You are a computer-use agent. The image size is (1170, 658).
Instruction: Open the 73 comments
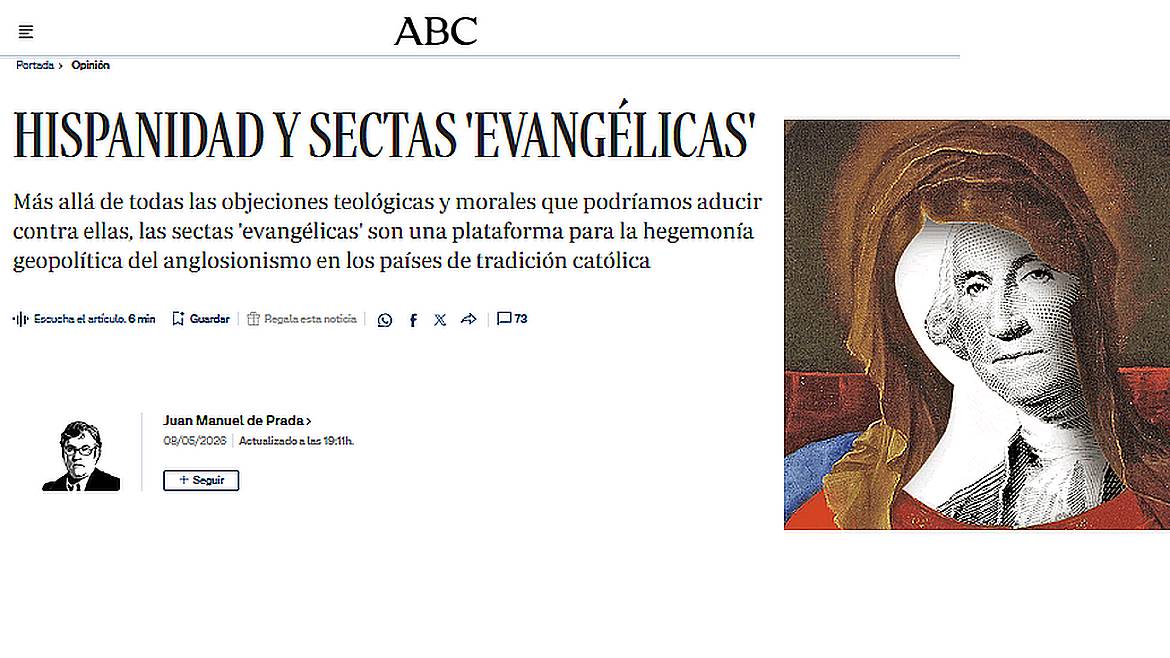(512, 319)
